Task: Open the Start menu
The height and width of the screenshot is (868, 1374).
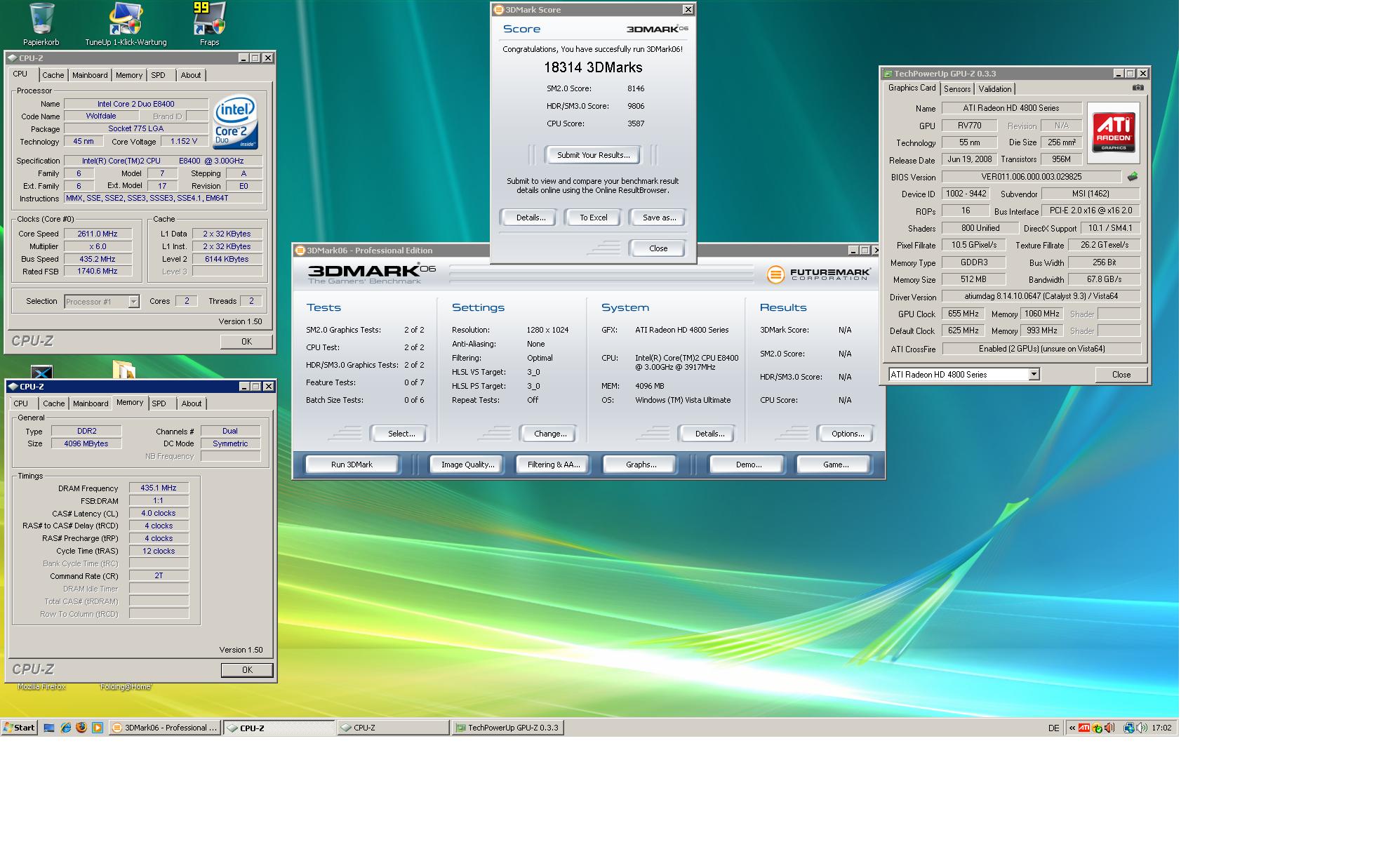Action: coord(19,728)
